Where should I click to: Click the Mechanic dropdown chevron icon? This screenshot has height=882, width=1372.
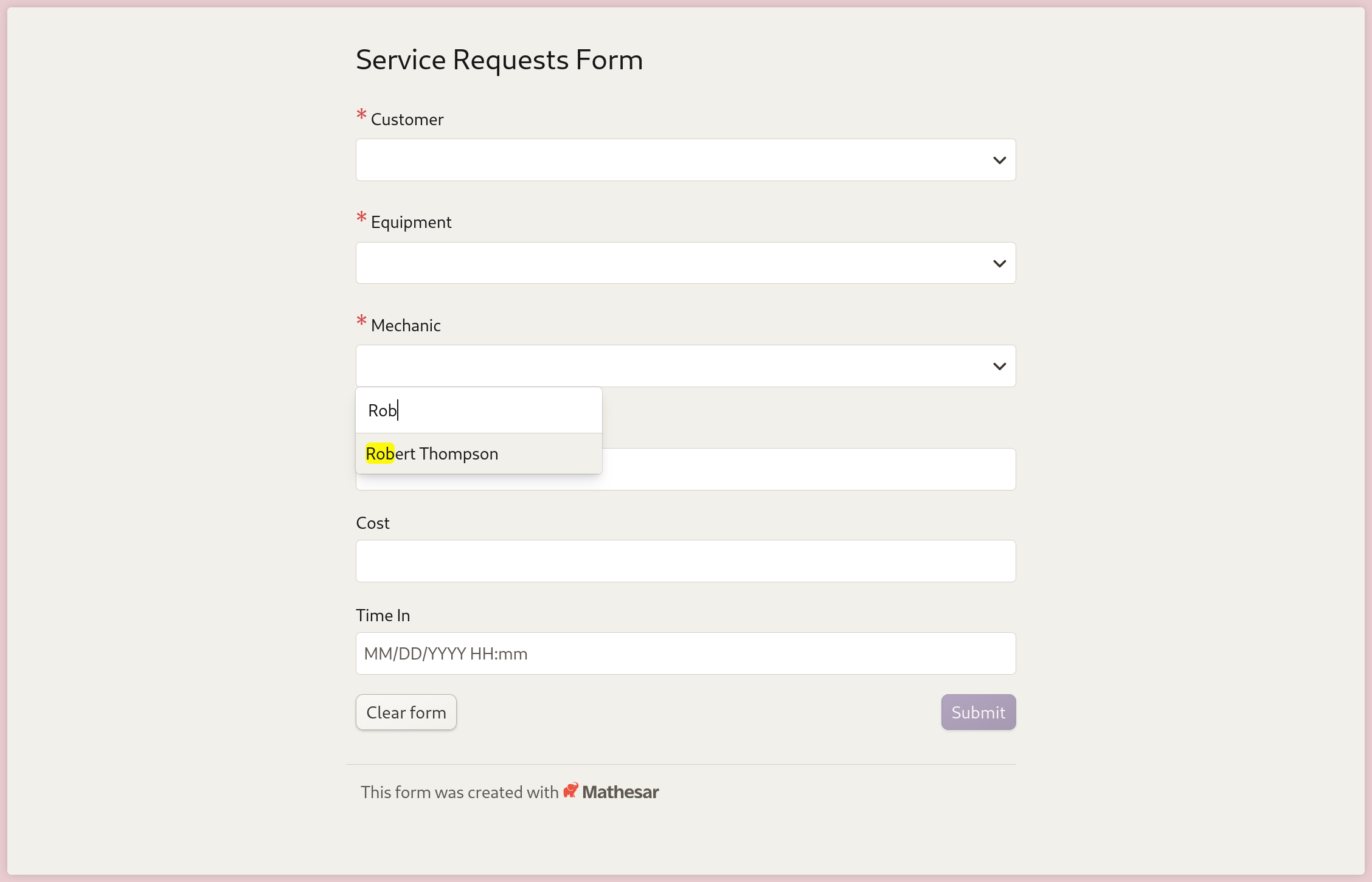point(999,365)
